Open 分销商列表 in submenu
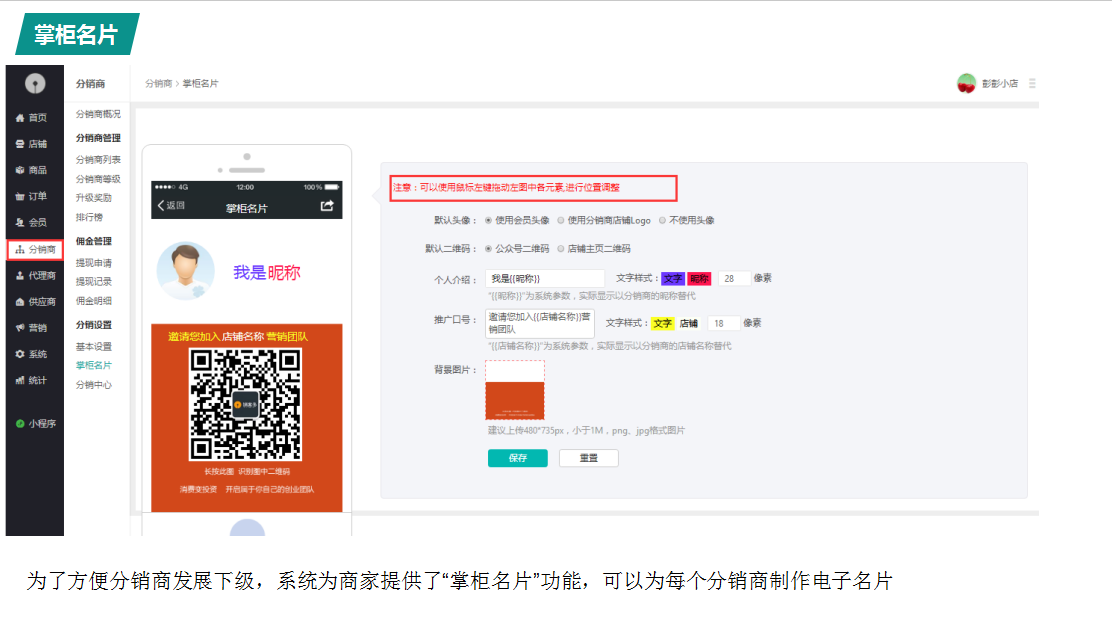 click(98, 160)
